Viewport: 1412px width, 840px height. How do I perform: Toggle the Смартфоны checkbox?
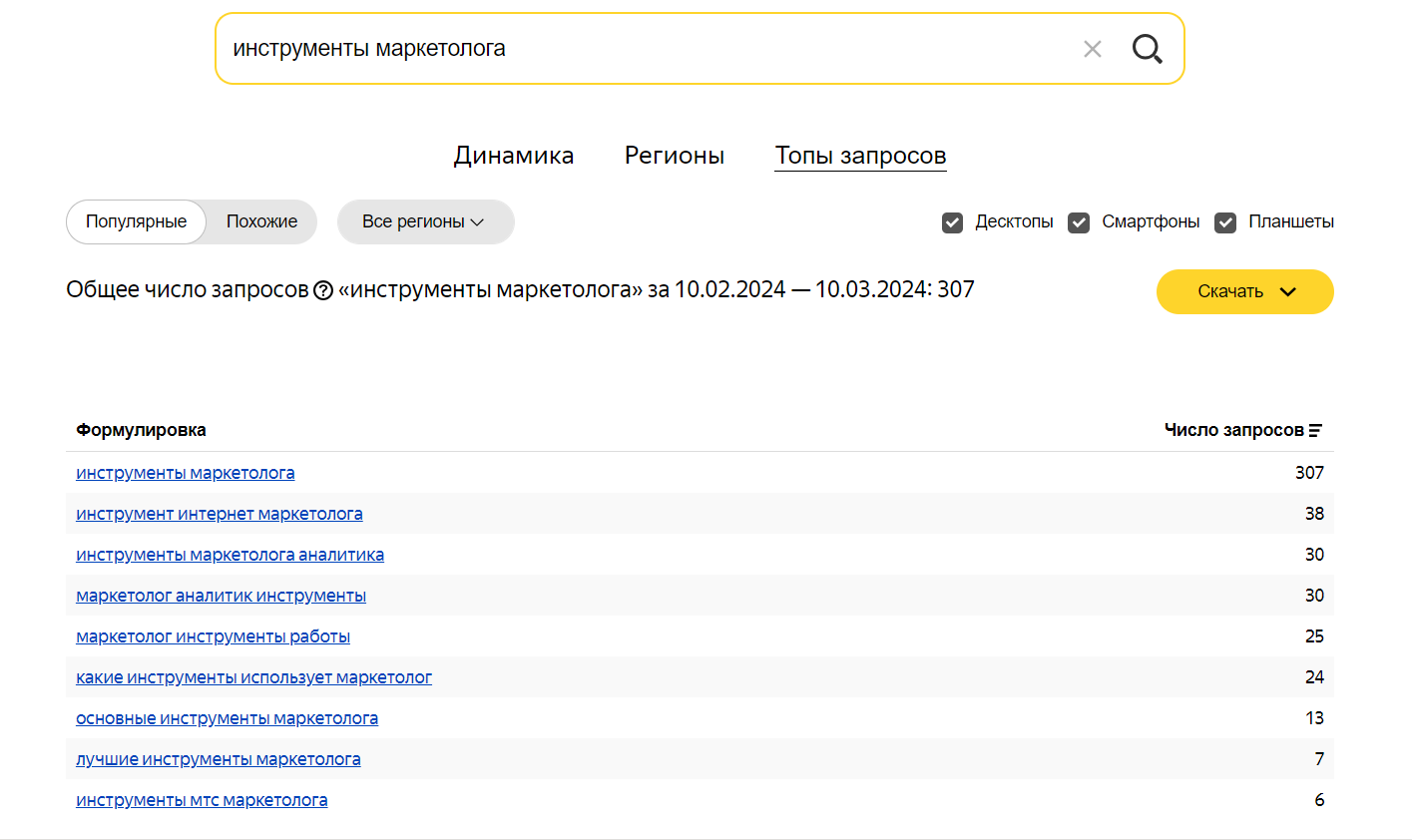[1079, 222]
